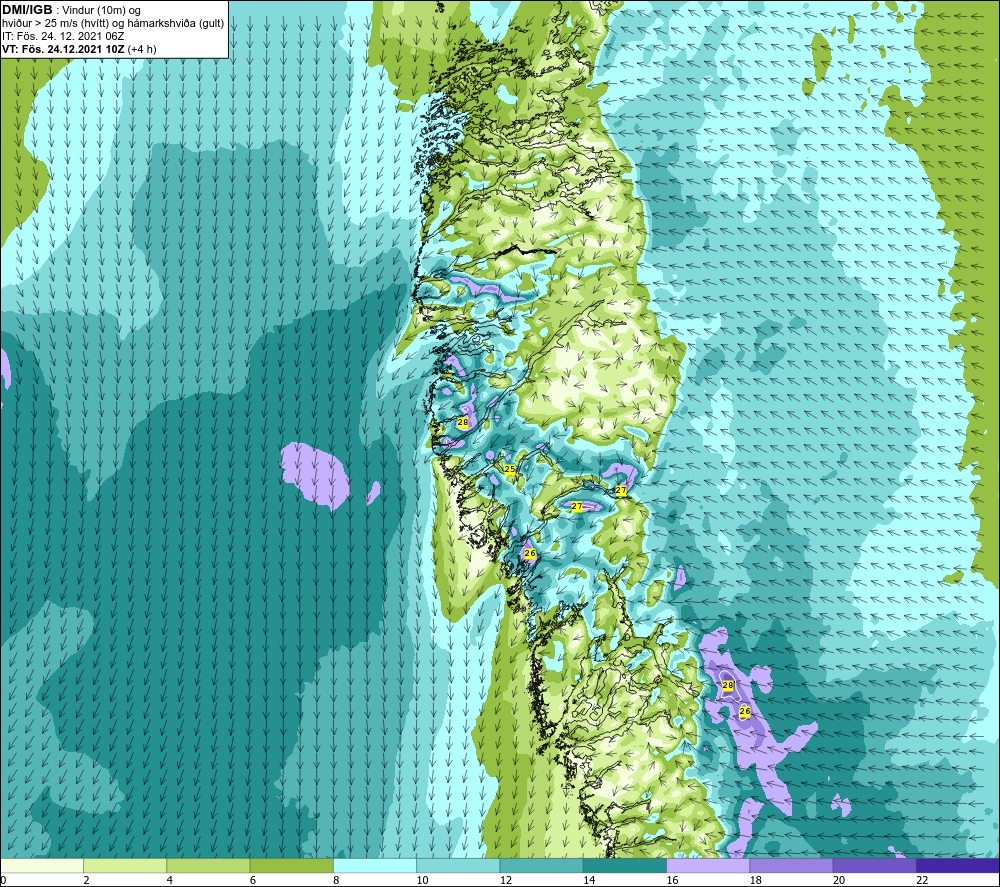Click the yellow gust label '25'

coord(510,469)
